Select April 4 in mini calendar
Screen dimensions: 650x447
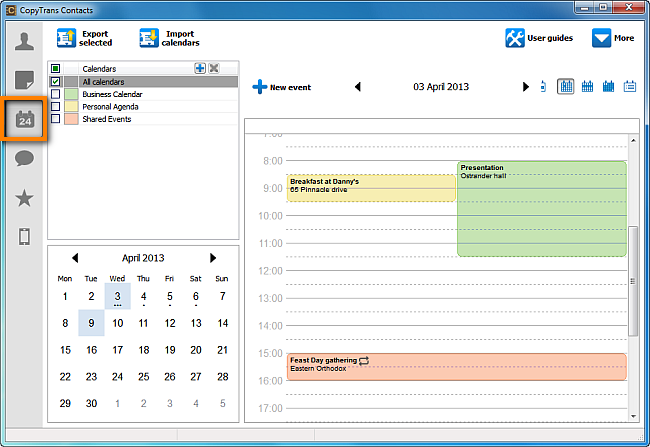point(143,296)
